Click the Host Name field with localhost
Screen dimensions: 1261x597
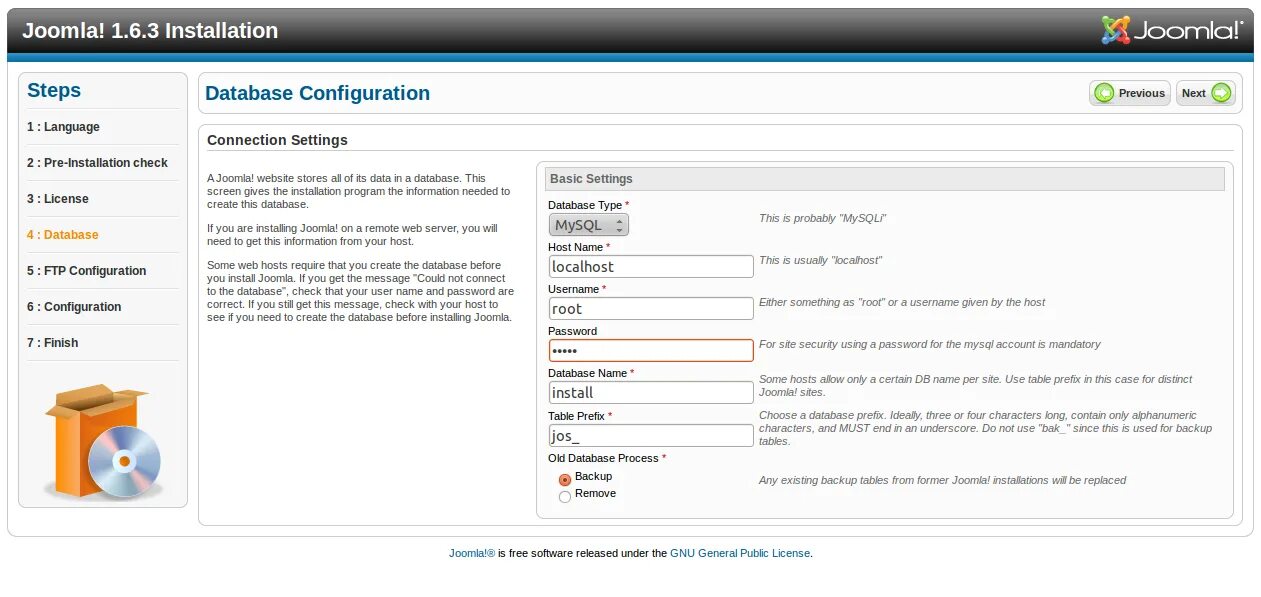click(651, 267)
